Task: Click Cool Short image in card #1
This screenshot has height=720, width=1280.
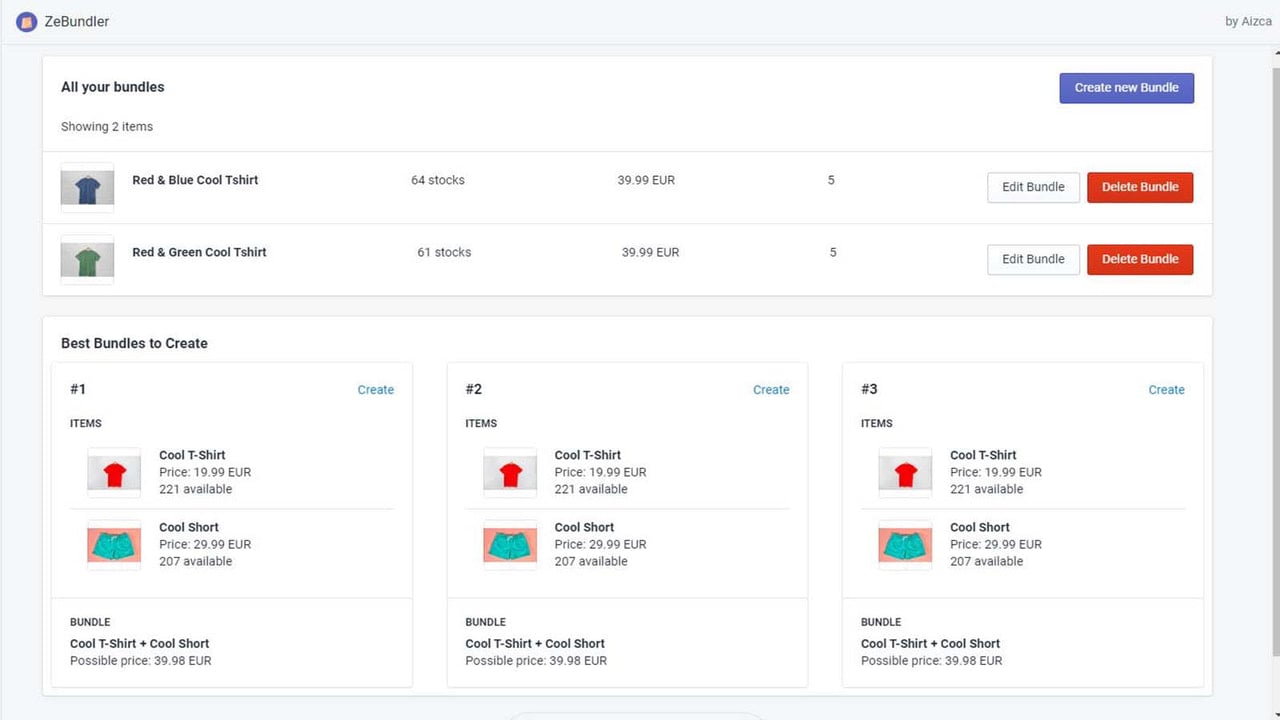Action: 114,545
